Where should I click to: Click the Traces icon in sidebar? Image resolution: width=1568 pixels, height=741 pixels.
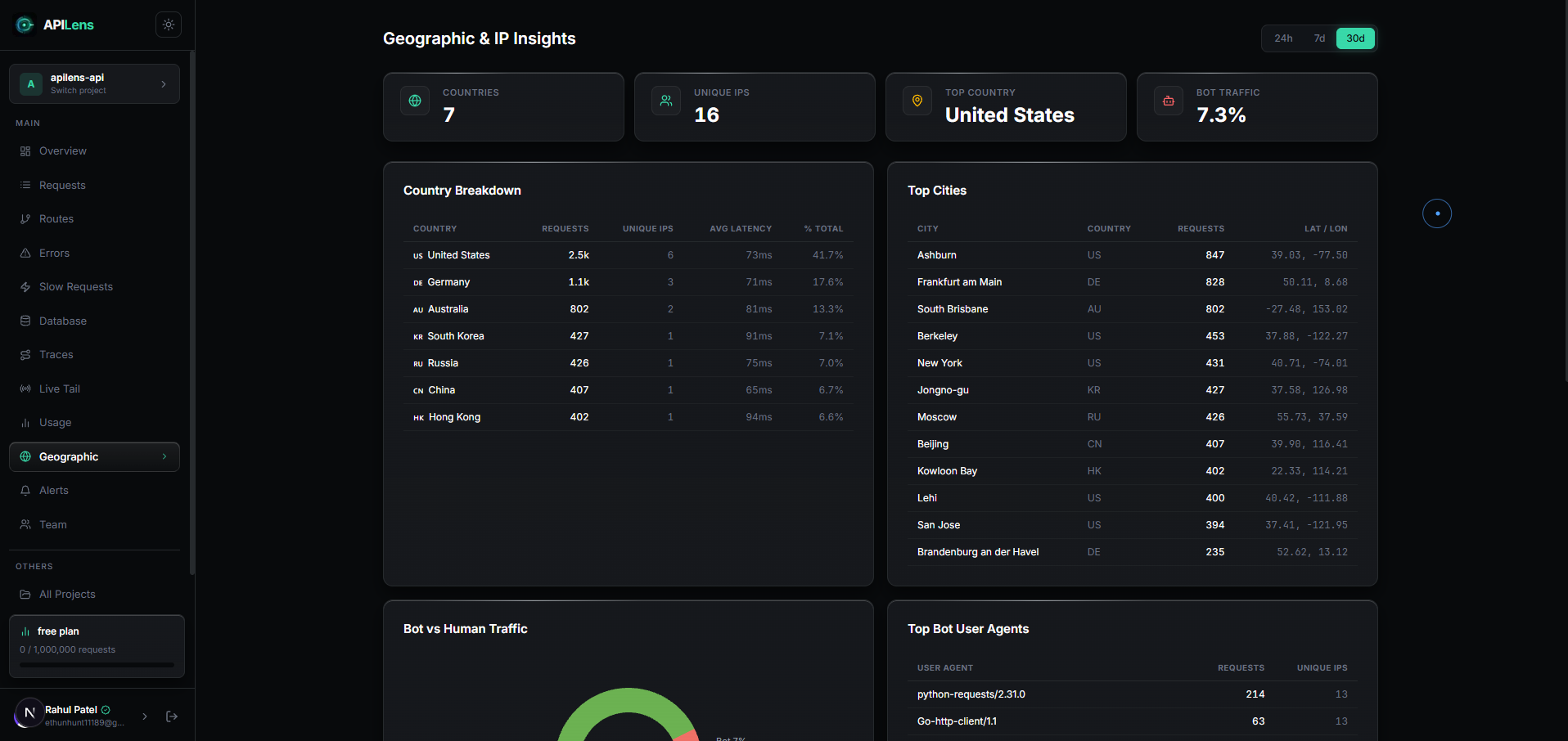(x=25, y=355)
